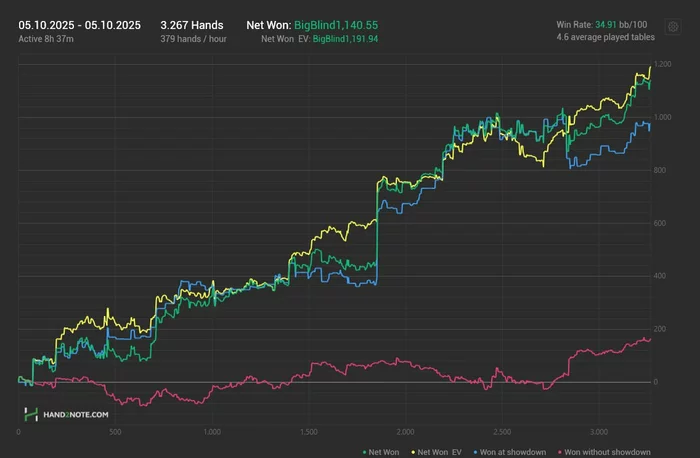This screenshot has width=700, height=458.
Task: Hide the Won at showdown line
Action: point(508,452)
